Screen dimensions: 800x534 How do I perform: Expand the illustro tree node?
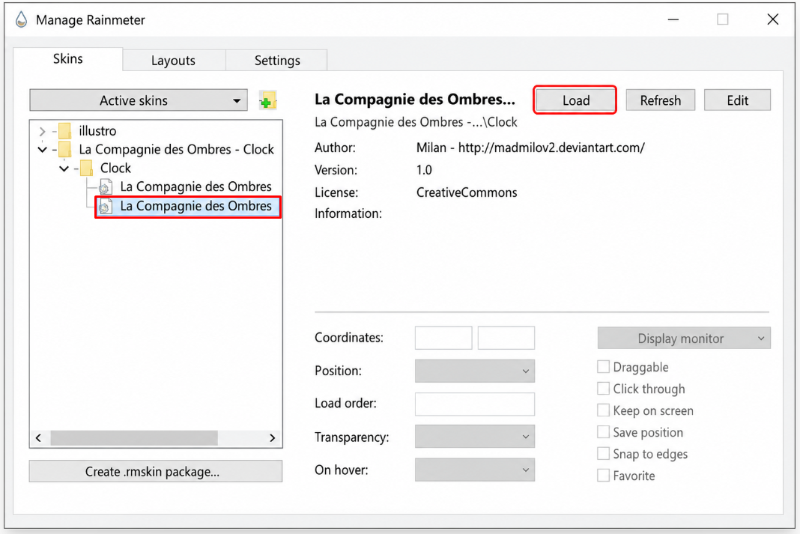click(43, 132)
